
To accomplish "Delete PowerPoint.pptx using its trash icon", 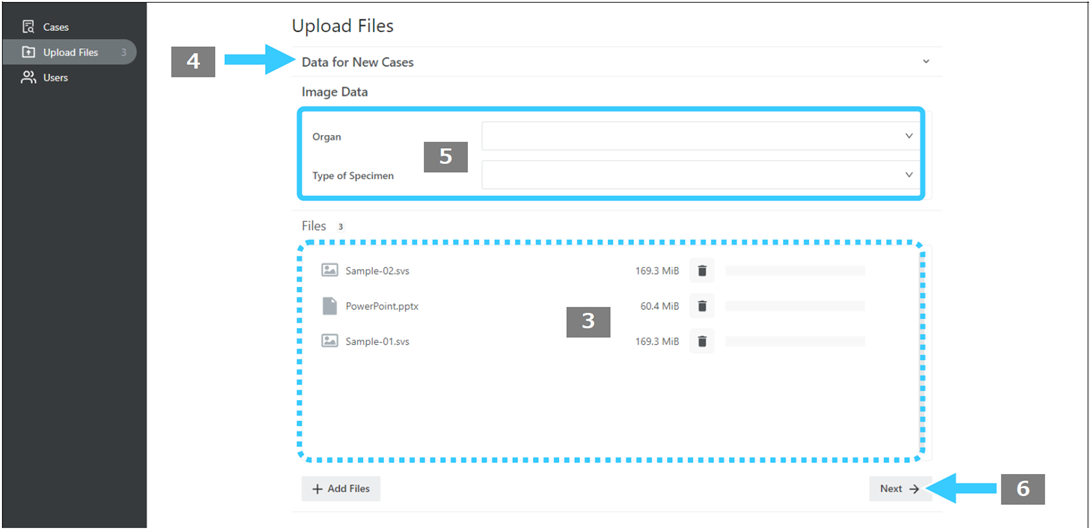I will point(702,305).
